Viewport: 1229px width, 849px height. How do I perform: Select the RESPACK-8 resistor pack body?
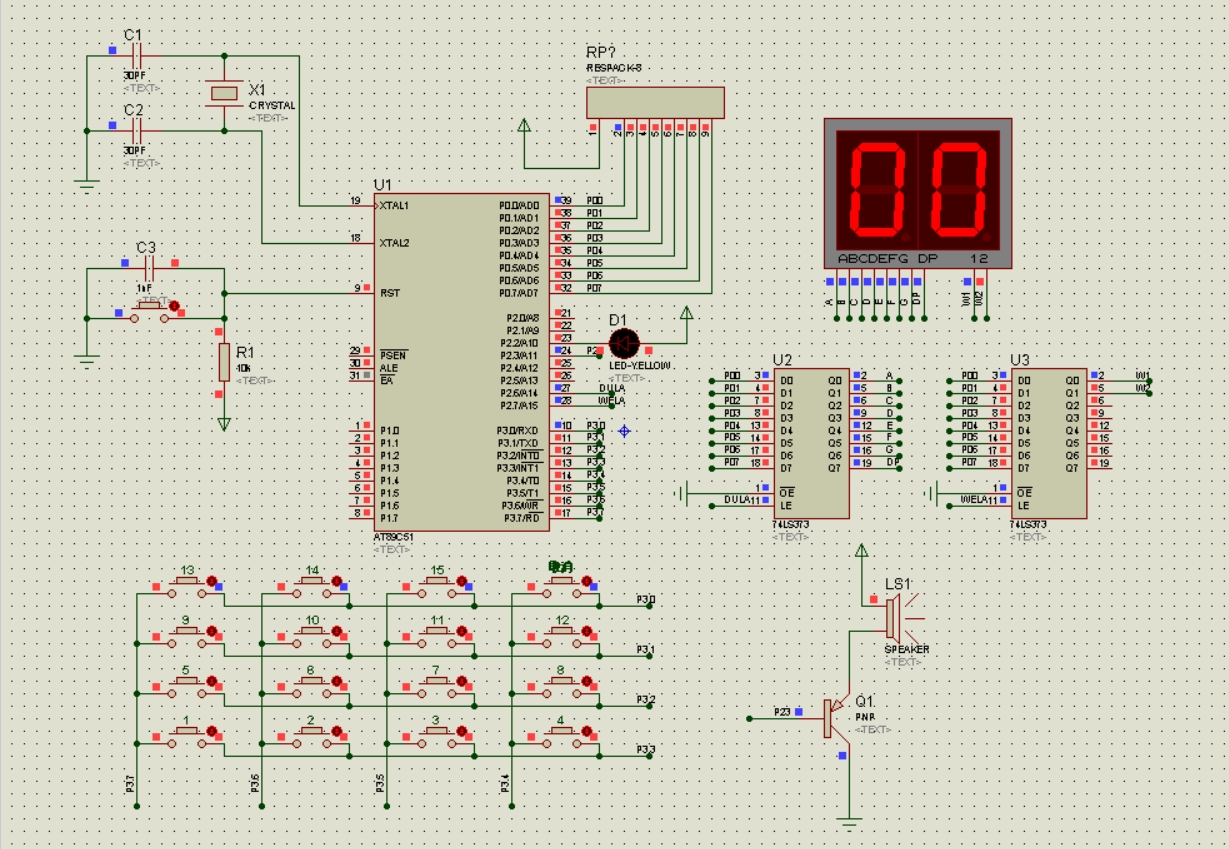(655, 102)
